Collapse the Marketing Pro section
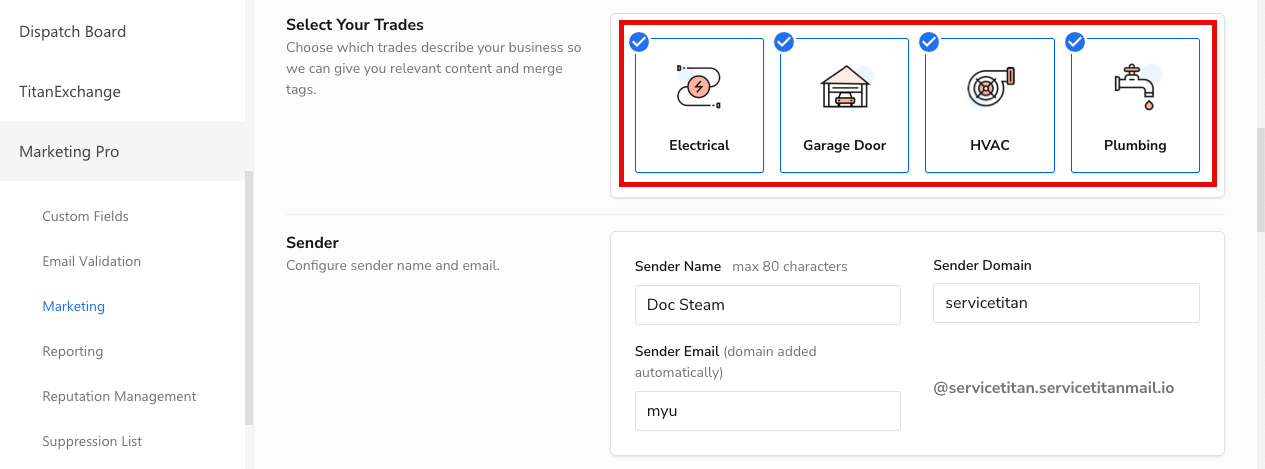 (x=122, y=152)
